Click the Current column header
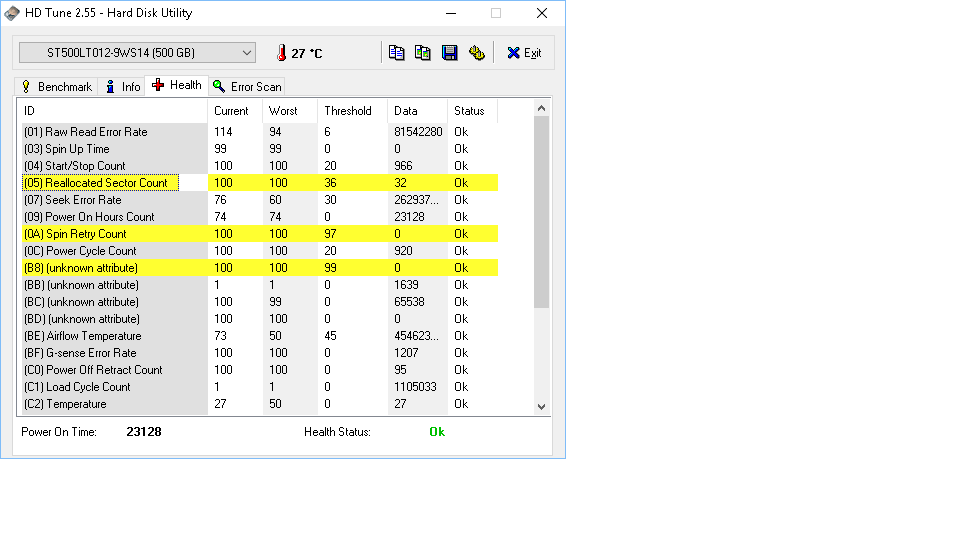This screenshot has width=960, height=540. point(236,111)
